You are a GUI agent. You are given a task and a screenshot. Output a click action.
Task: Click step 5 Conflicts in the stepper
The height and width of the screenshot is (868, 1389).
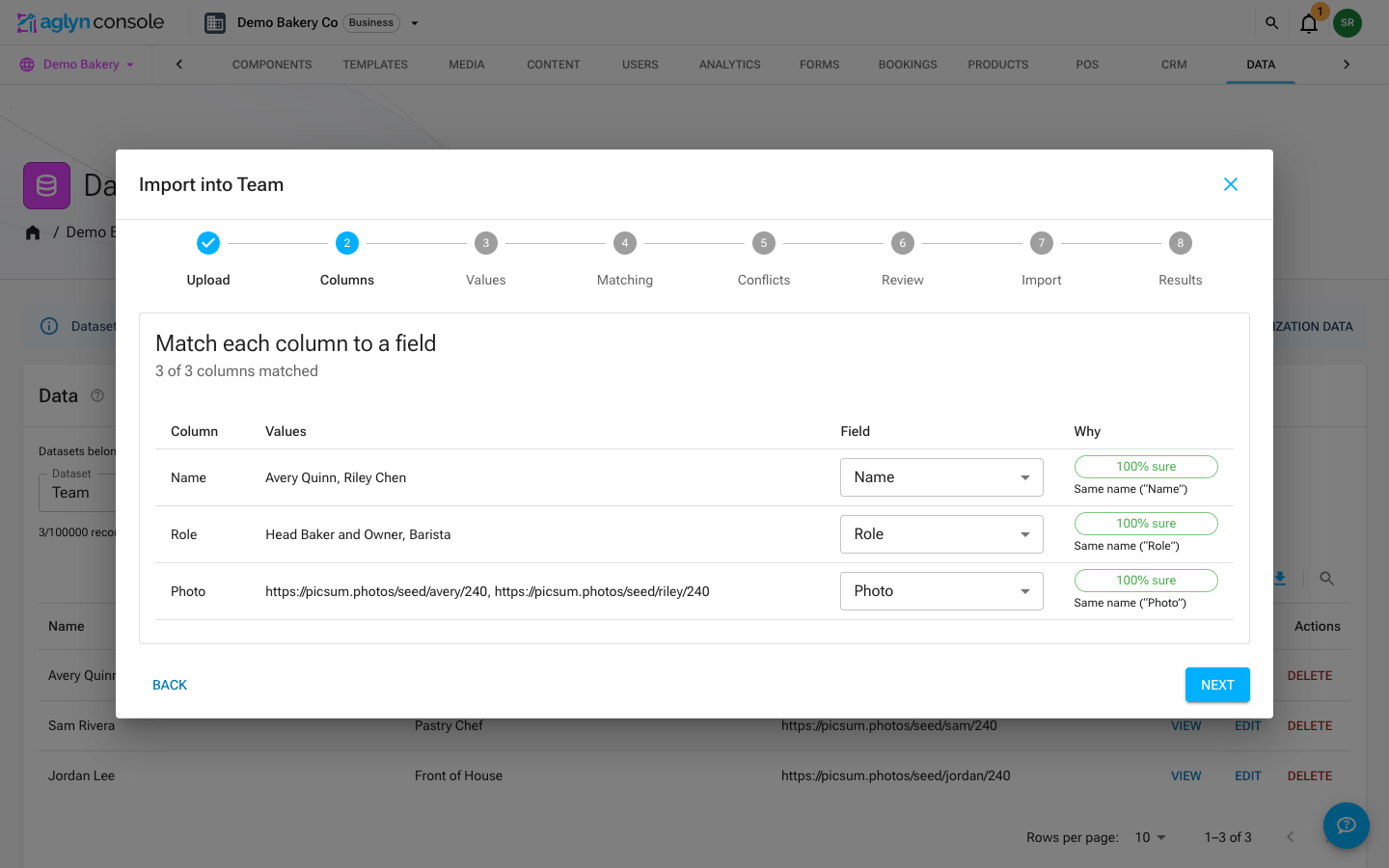click(x=764, y=260)
